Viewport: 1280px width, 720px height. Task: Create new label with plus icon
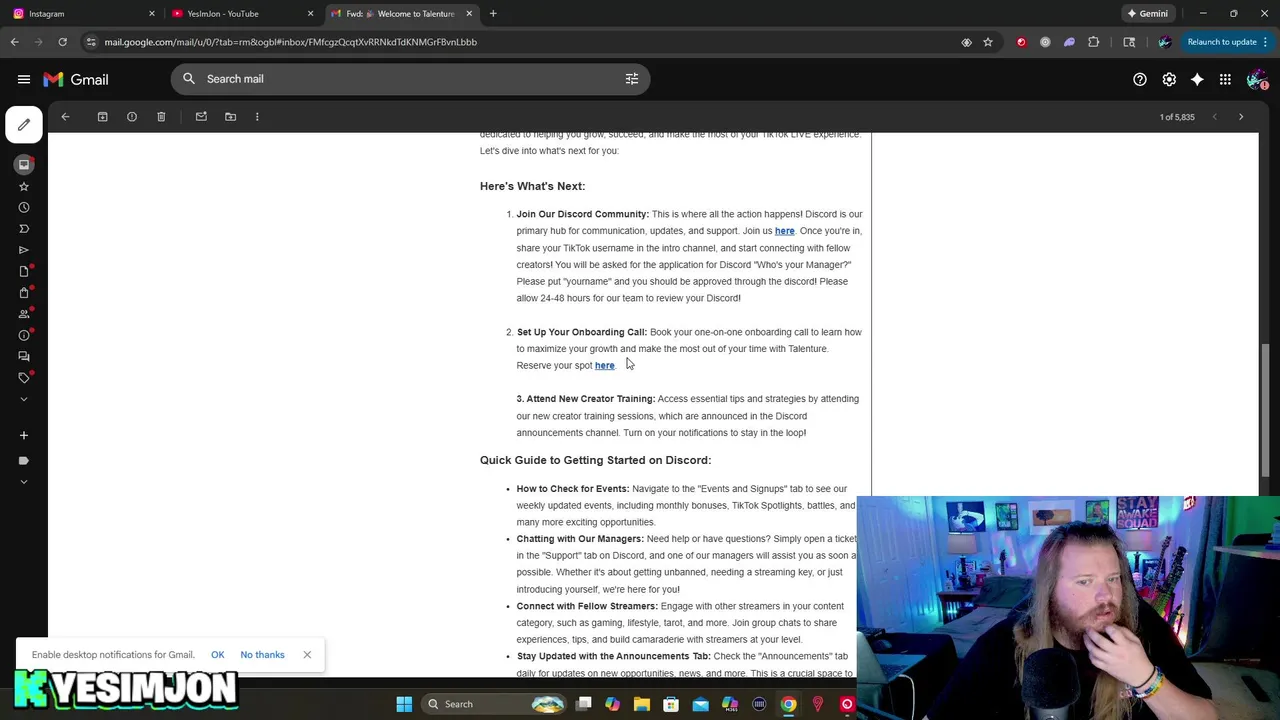(x=24, y=435)
